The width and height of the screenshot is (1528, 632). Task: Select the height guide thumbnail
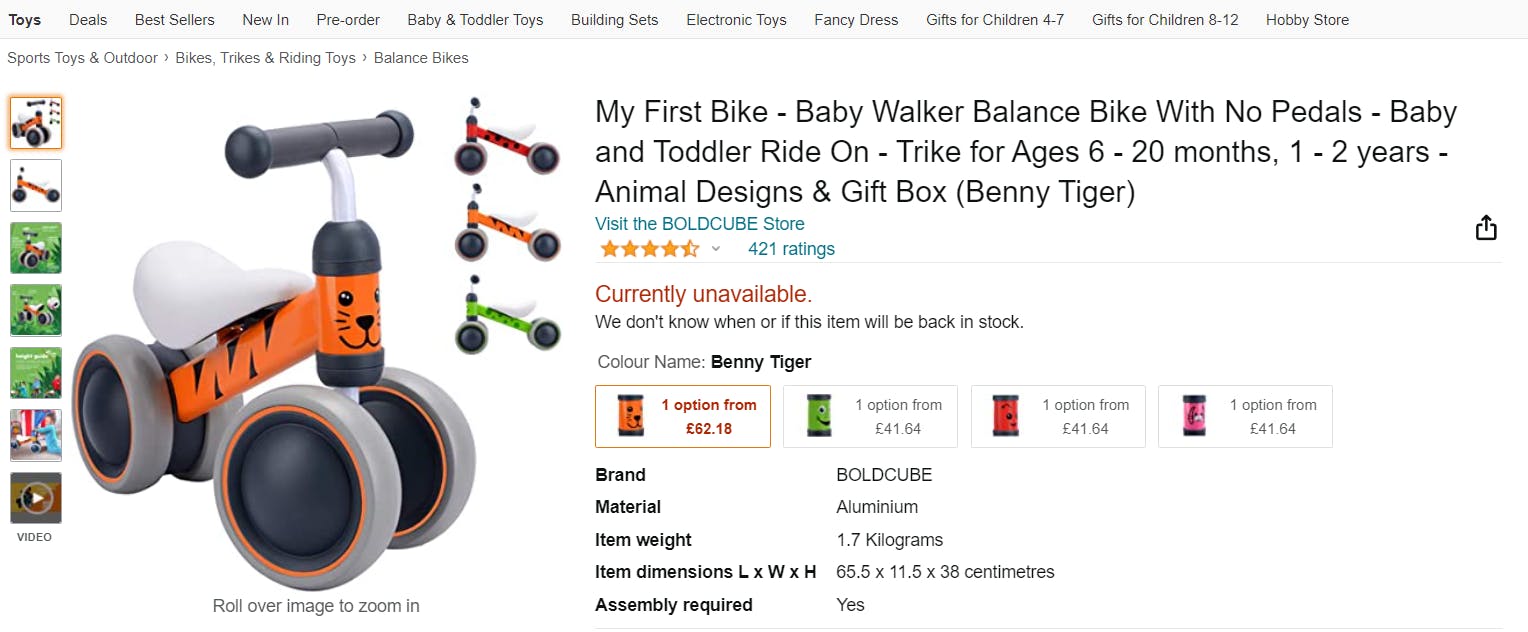coord(36,373)
